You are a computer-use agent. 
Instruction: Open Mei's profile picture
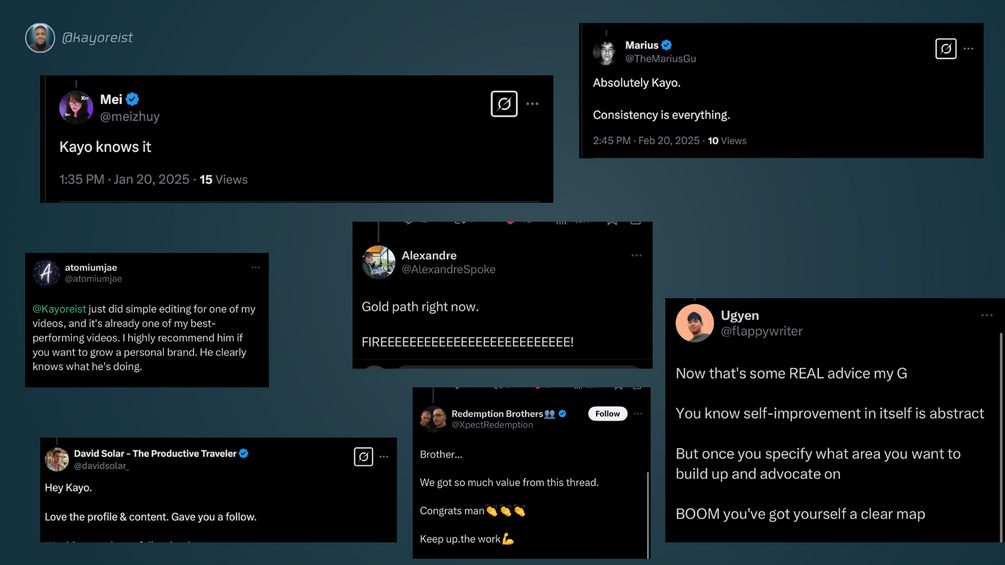coord(76,107)
